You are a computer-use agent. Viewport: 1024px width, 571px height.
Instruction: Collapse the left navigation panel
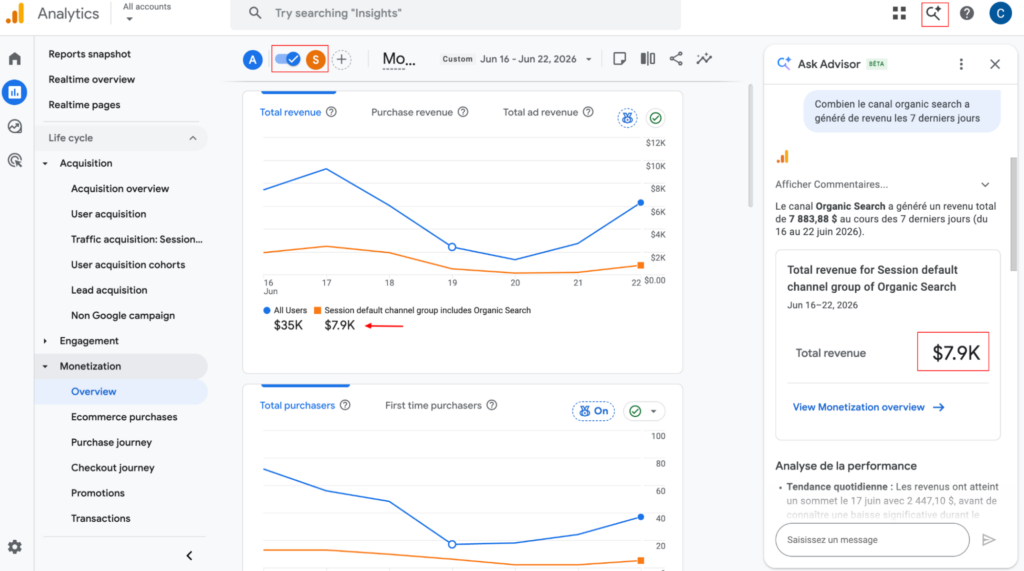[189, 556]
